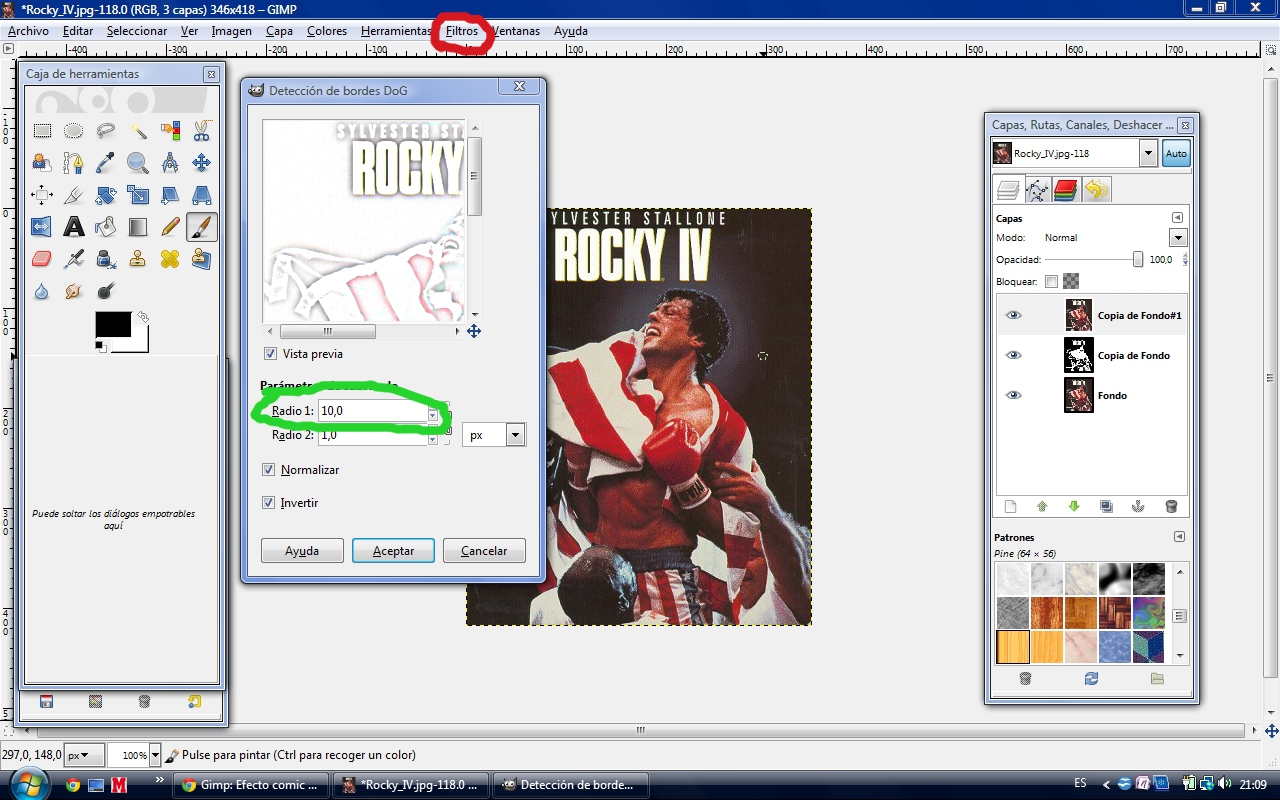Adjust the Opacidad slider in the Layers panel
1280x800 pixels.
pyautogui.click(x=1136, y=259)
